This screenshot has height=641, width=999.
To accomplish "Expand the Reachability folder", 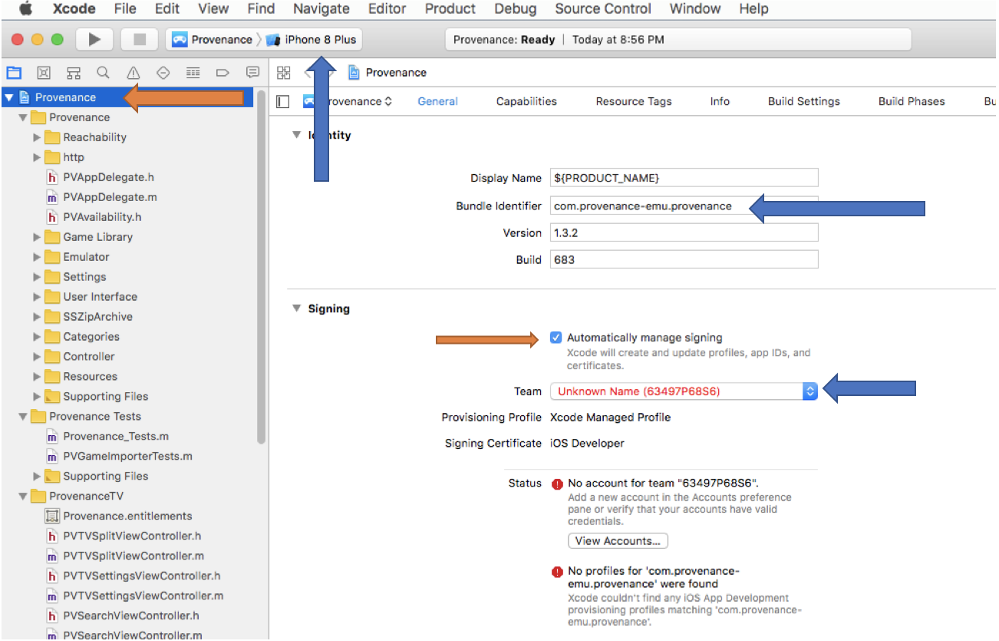I will [37, 138].
